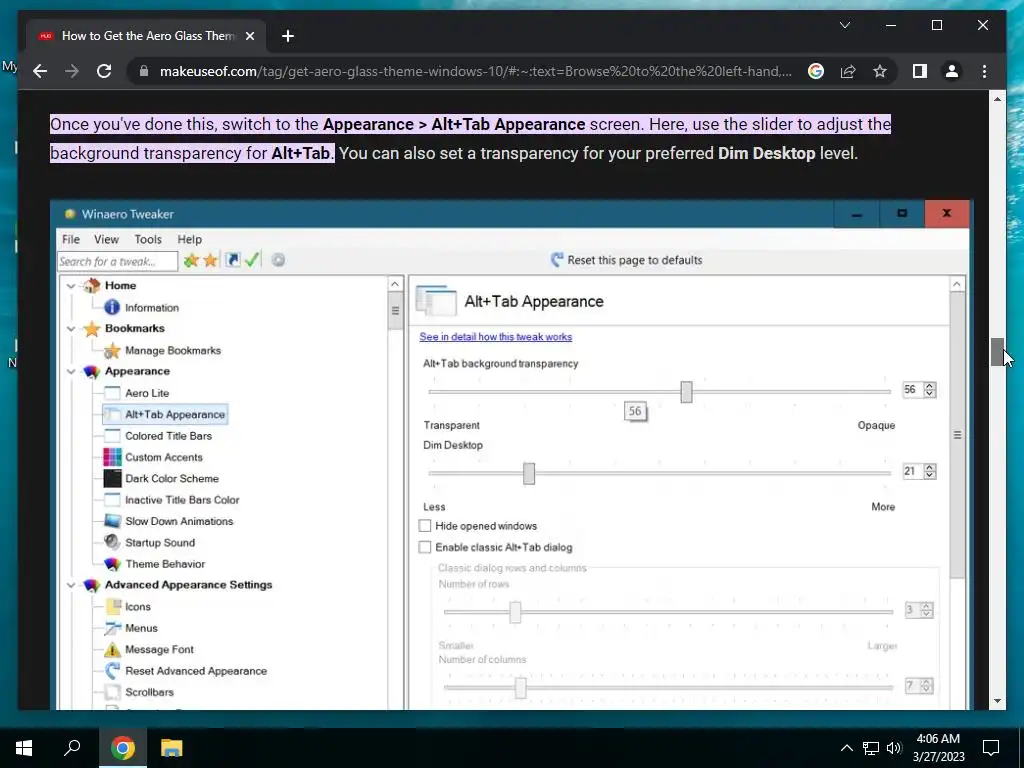Viewport: 1024px width, 768px height.
Task: Open File menu in Winaero Tweaker
Action: [71, 239]
